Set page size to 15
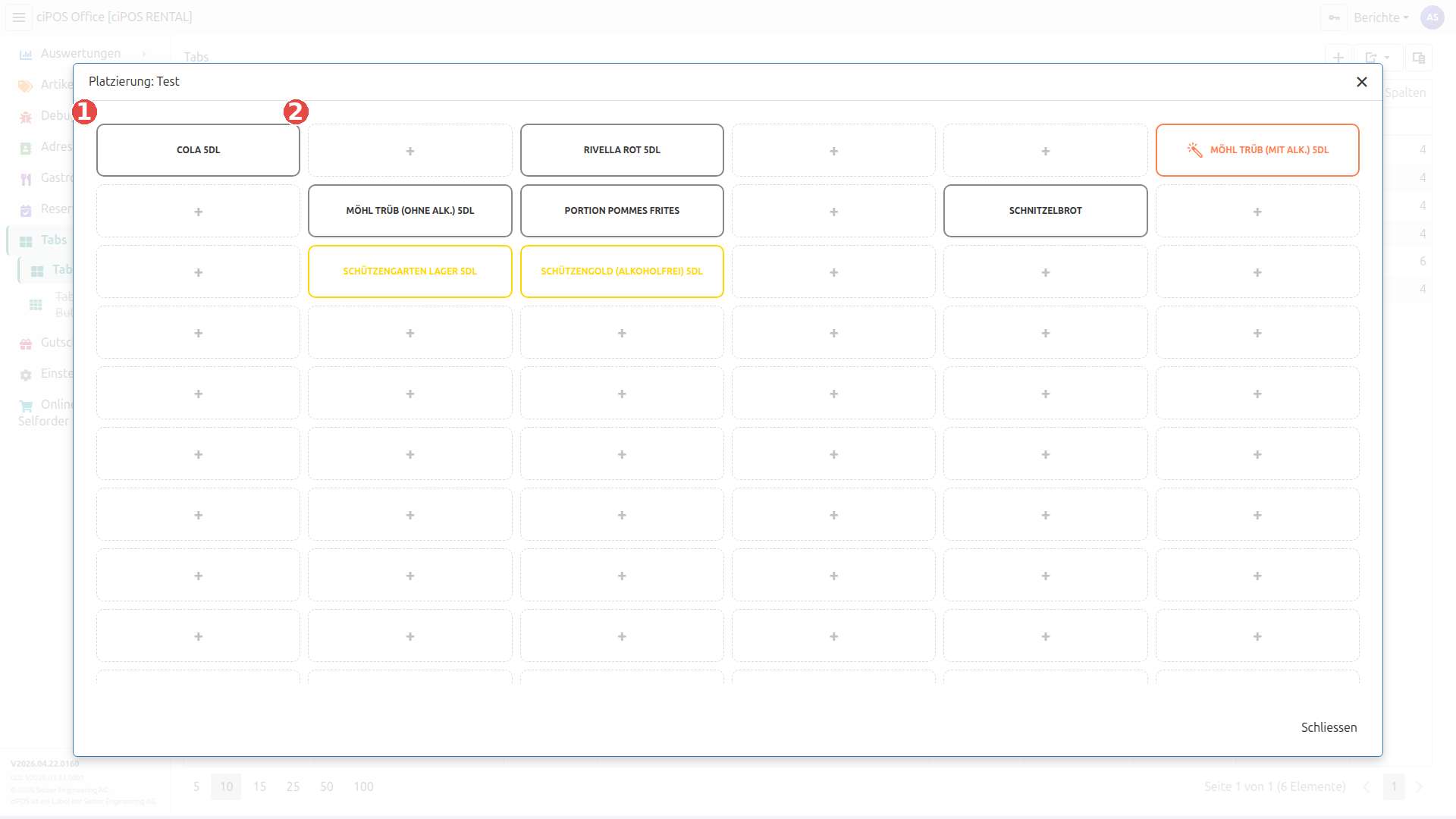Image resolution: width=1456 pixels, height=819 pixels. pyautogui.click(x=260, y=786)
